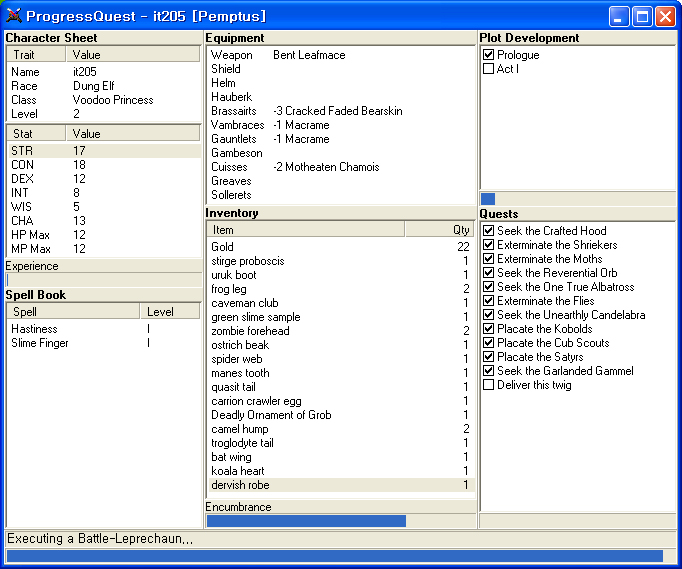This screenshot has width=682, height=569.
Task: Select the MP Max row
Action: (x=104, y=248)
